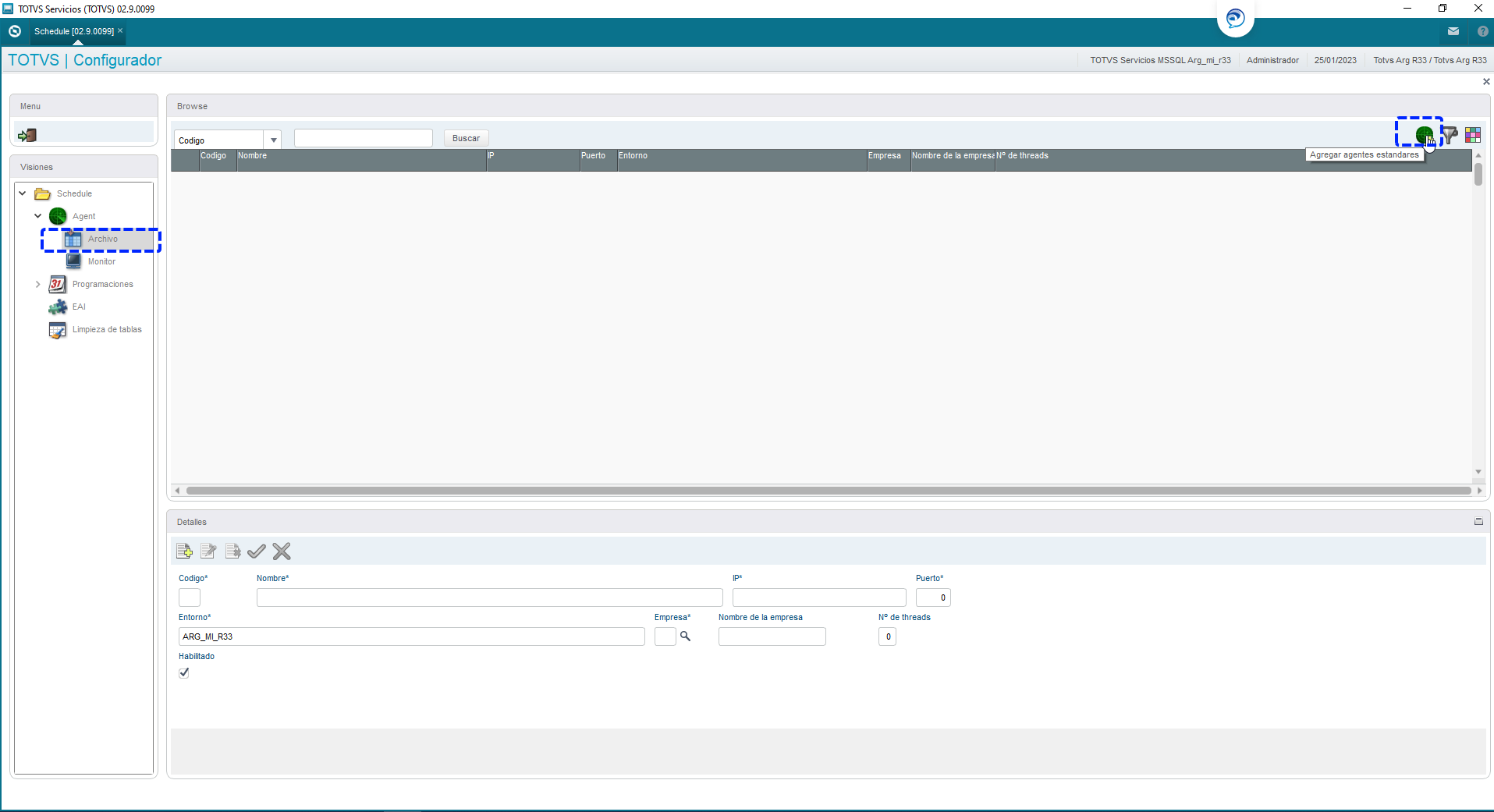Screen dimensions: 1494x812
Task: Click the search text input field
Action: tap(363, 138)
